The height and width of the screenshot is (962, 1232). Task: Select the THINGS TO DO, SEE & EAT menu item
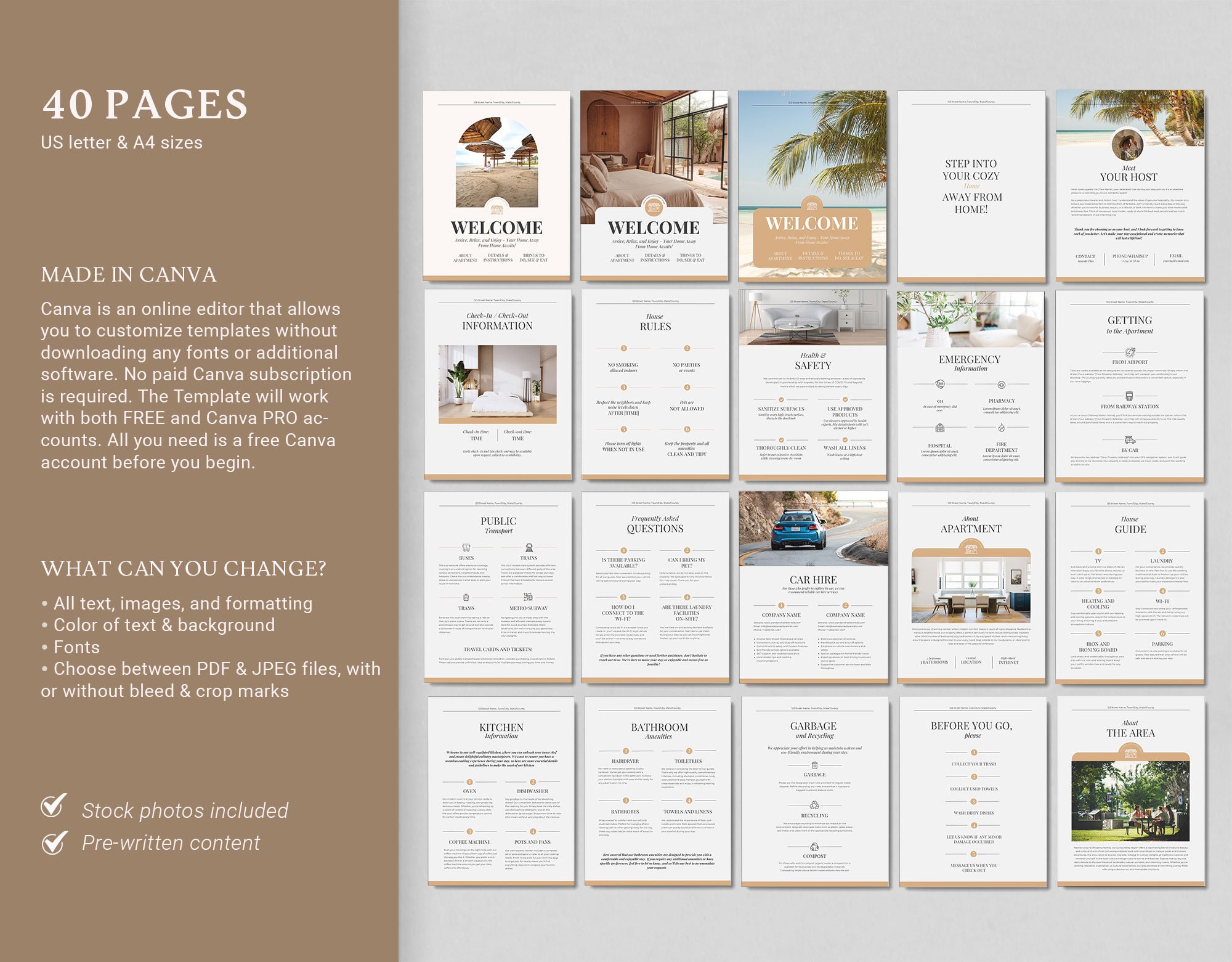(533, 257)
